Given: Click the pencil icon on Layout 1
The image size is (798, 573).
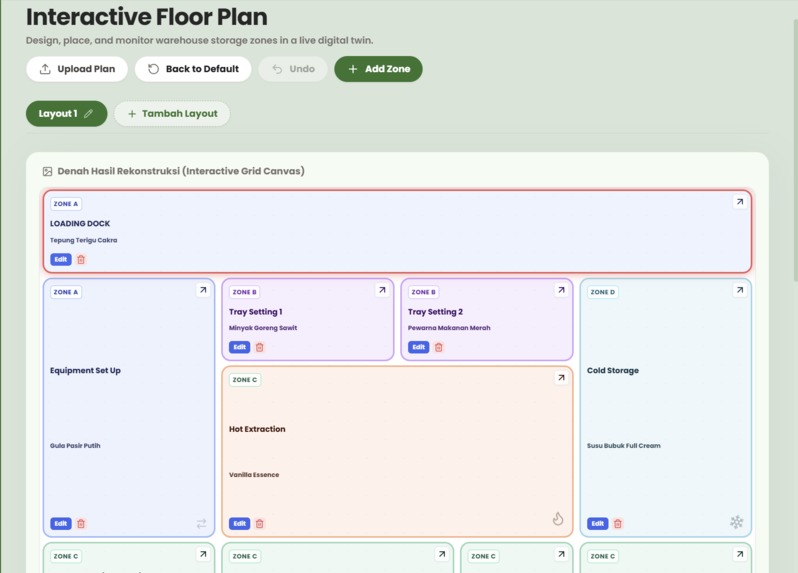Looking at the screenshot, I should [x=89, y=113].
